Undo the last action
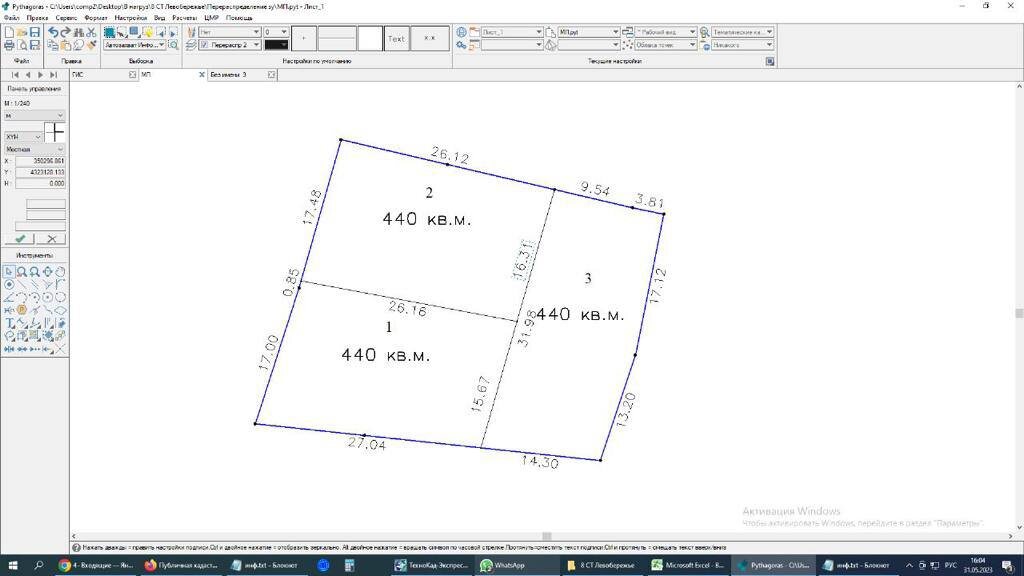This screenshot has width=1024, height=576. (54, 32)
